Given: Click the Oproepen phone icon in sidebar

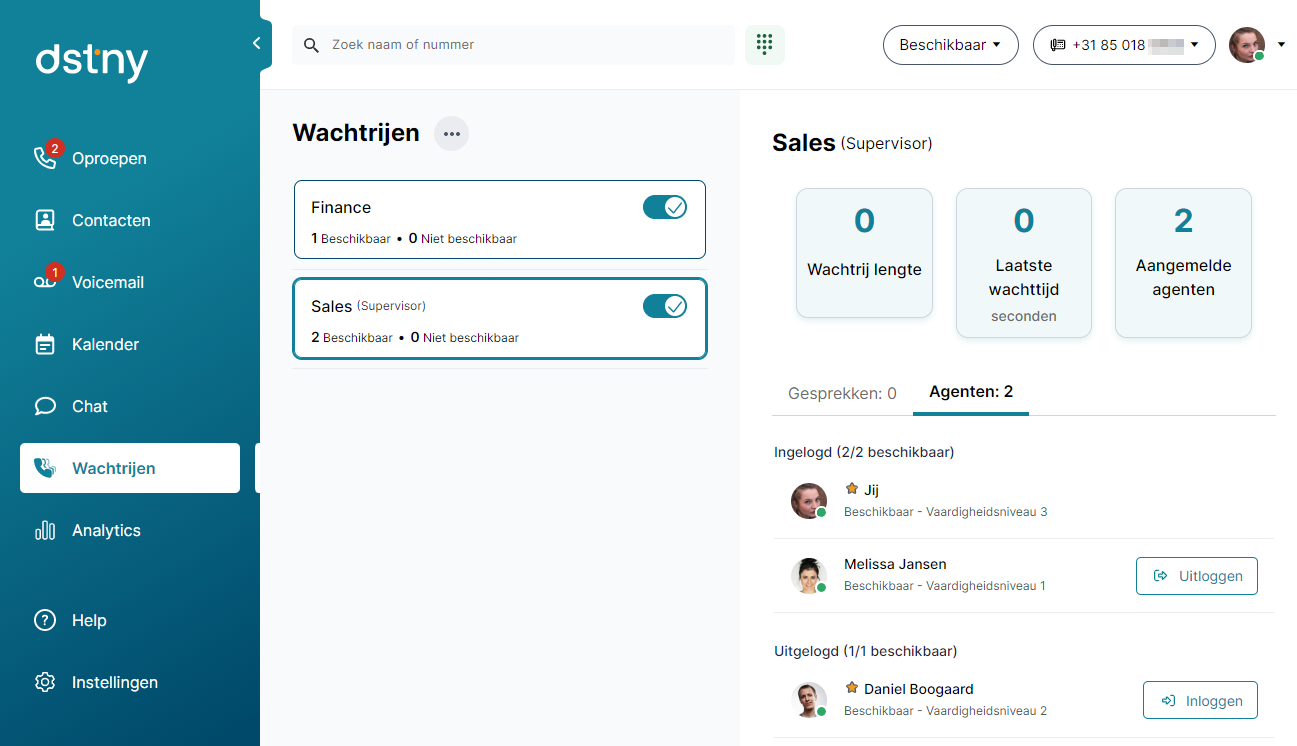Looking at the screenshot, I should click(45, 158).
